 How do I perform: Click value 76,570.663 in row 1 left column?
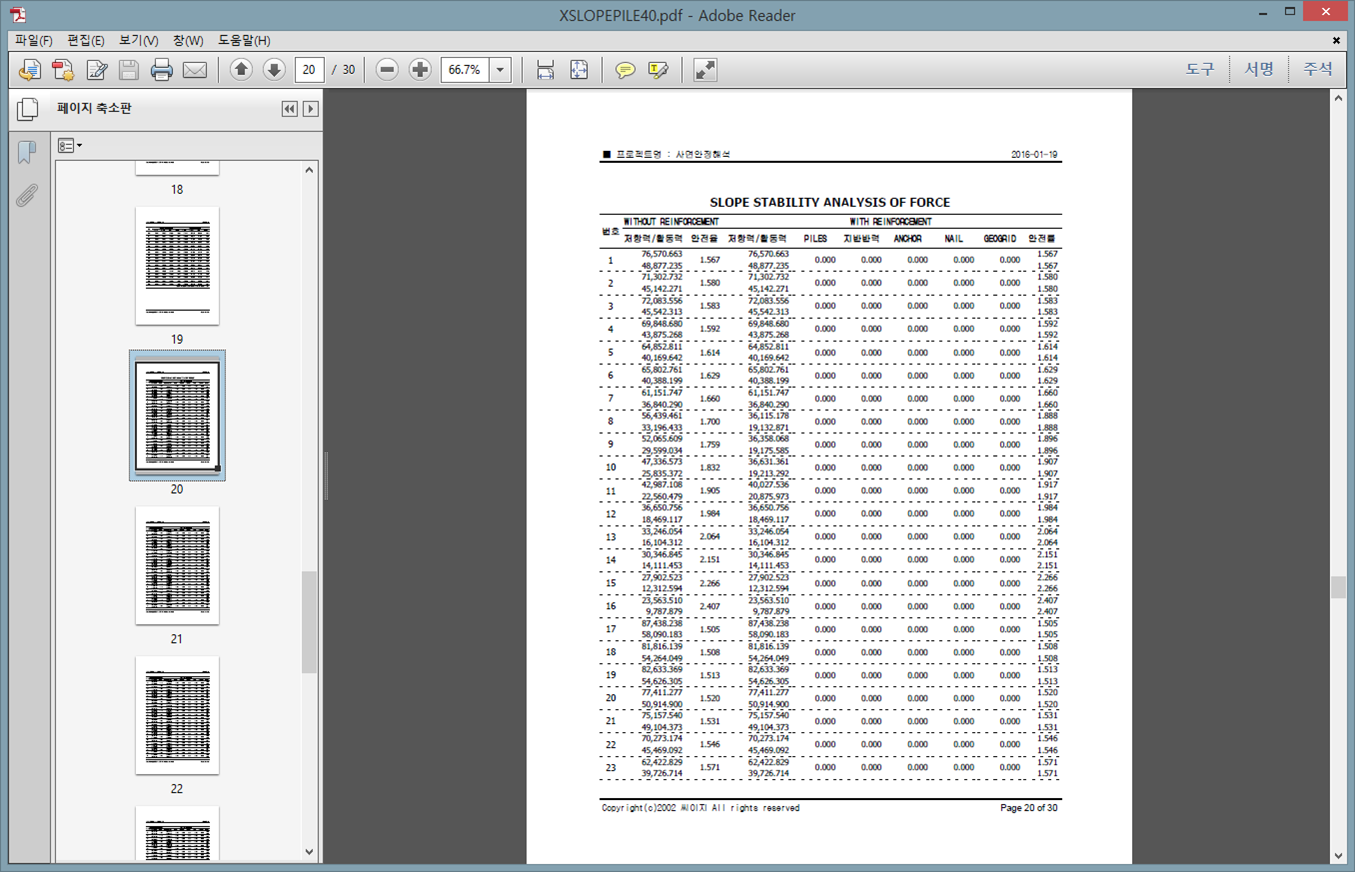662,254
